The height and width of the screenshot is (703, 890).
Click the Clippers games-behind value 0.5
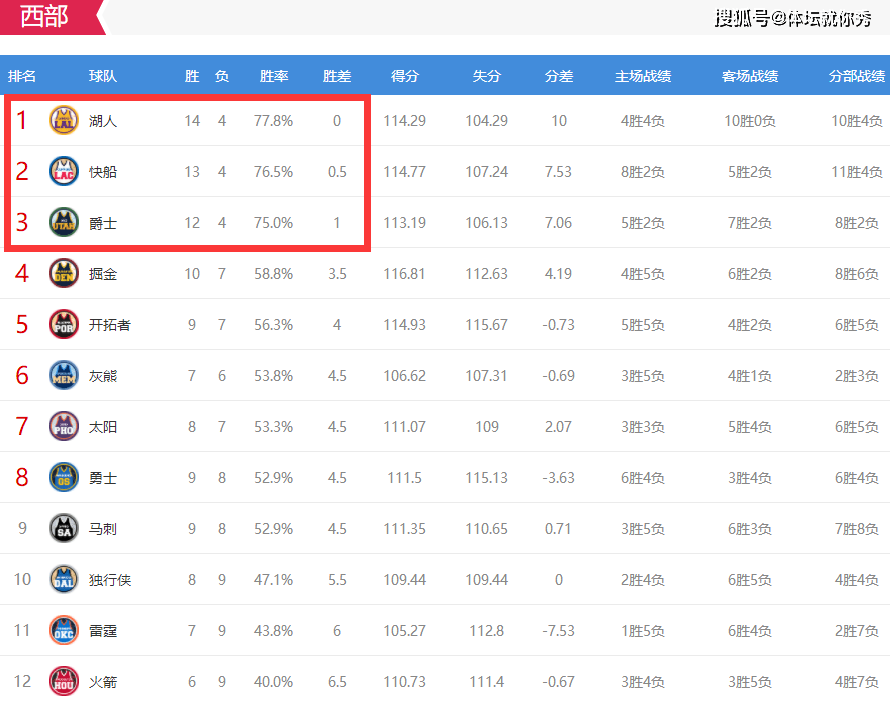pos(337,172)
